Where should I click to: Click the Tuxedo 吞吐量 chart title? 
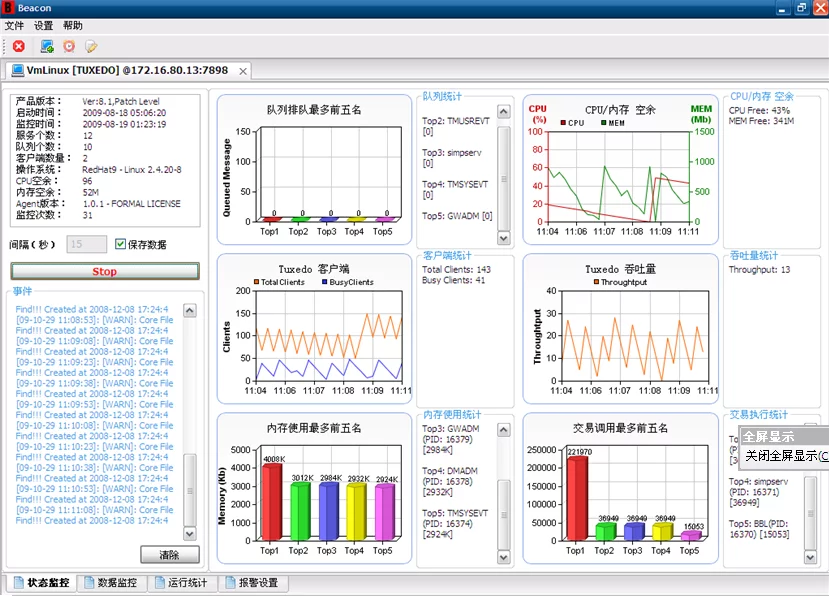tap(620, 269)
